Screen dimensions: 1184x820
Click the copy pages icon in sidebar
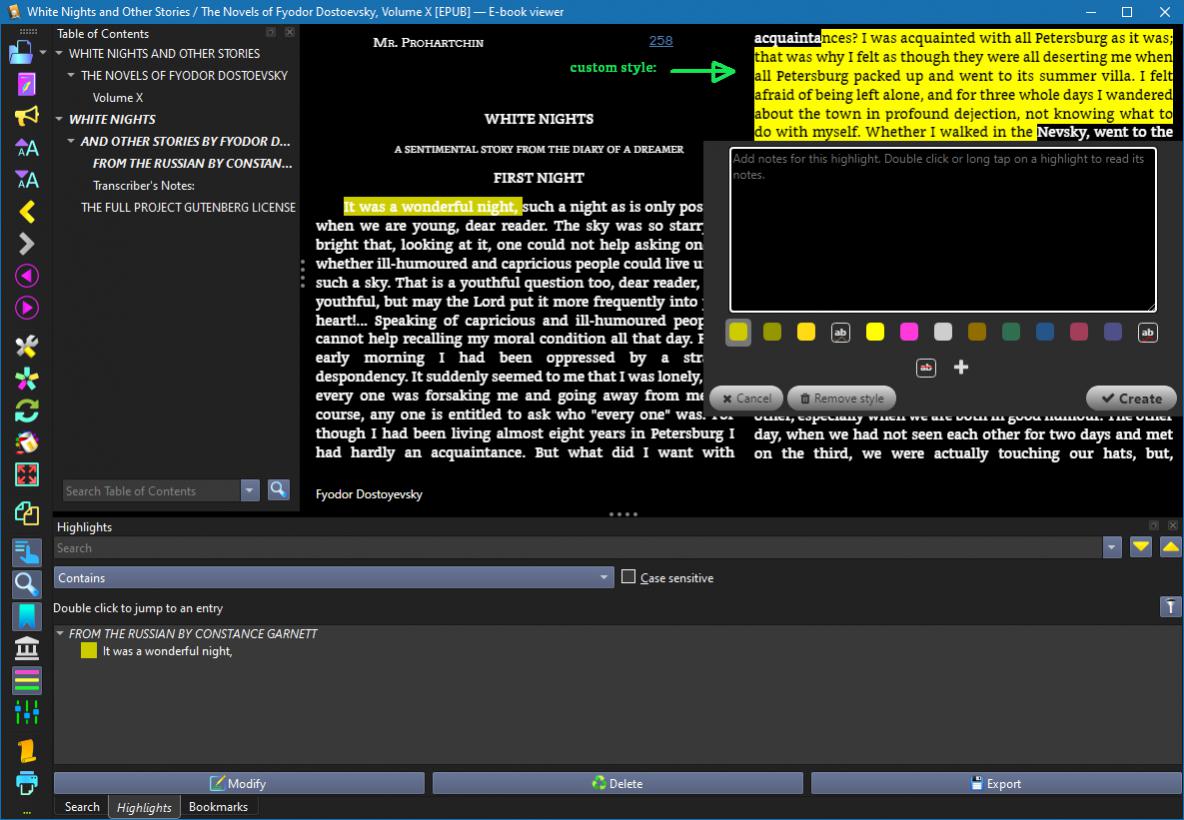[x=26, y=513]
